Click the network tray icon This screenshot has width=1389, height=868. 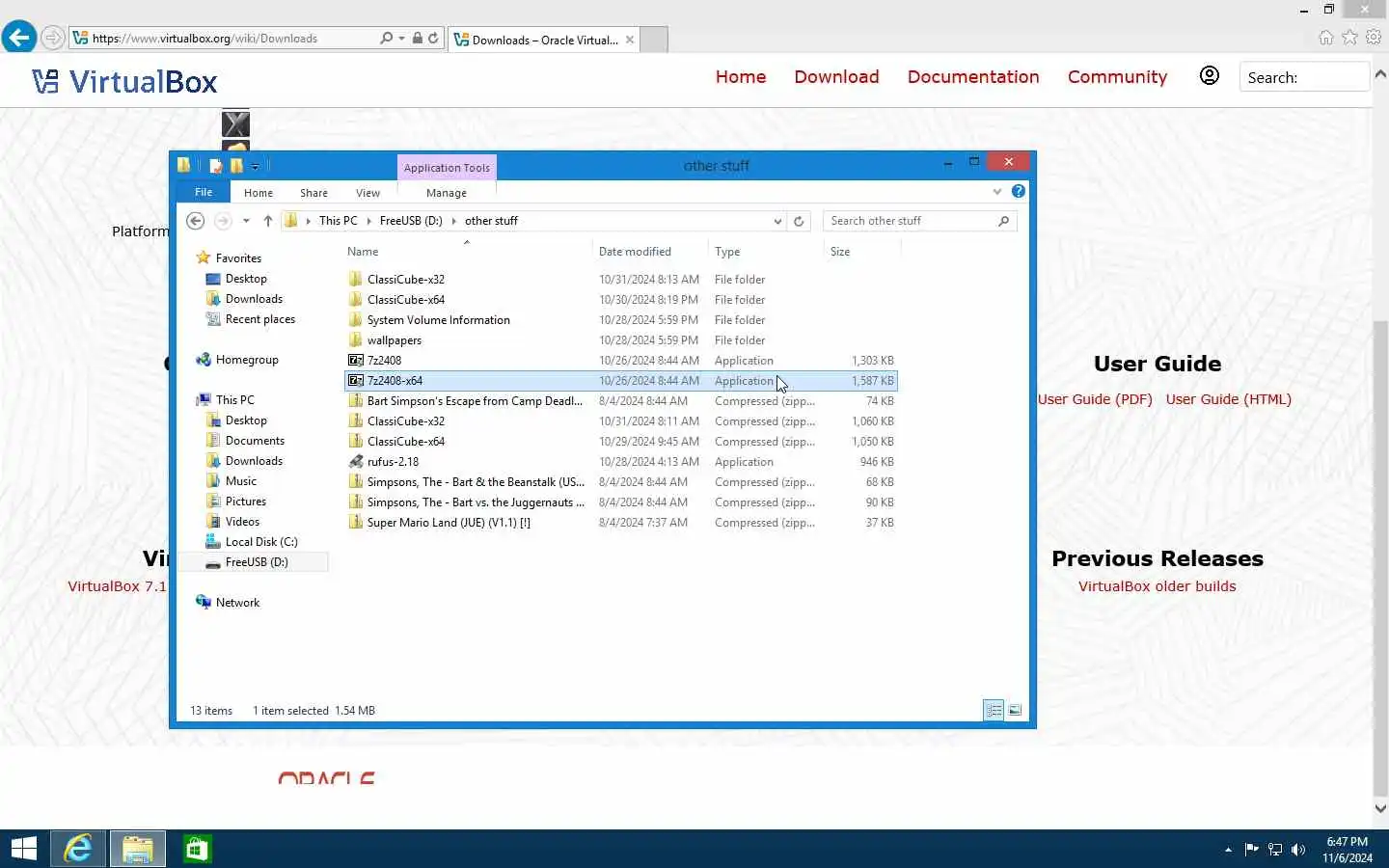[x=1275, y=850]
